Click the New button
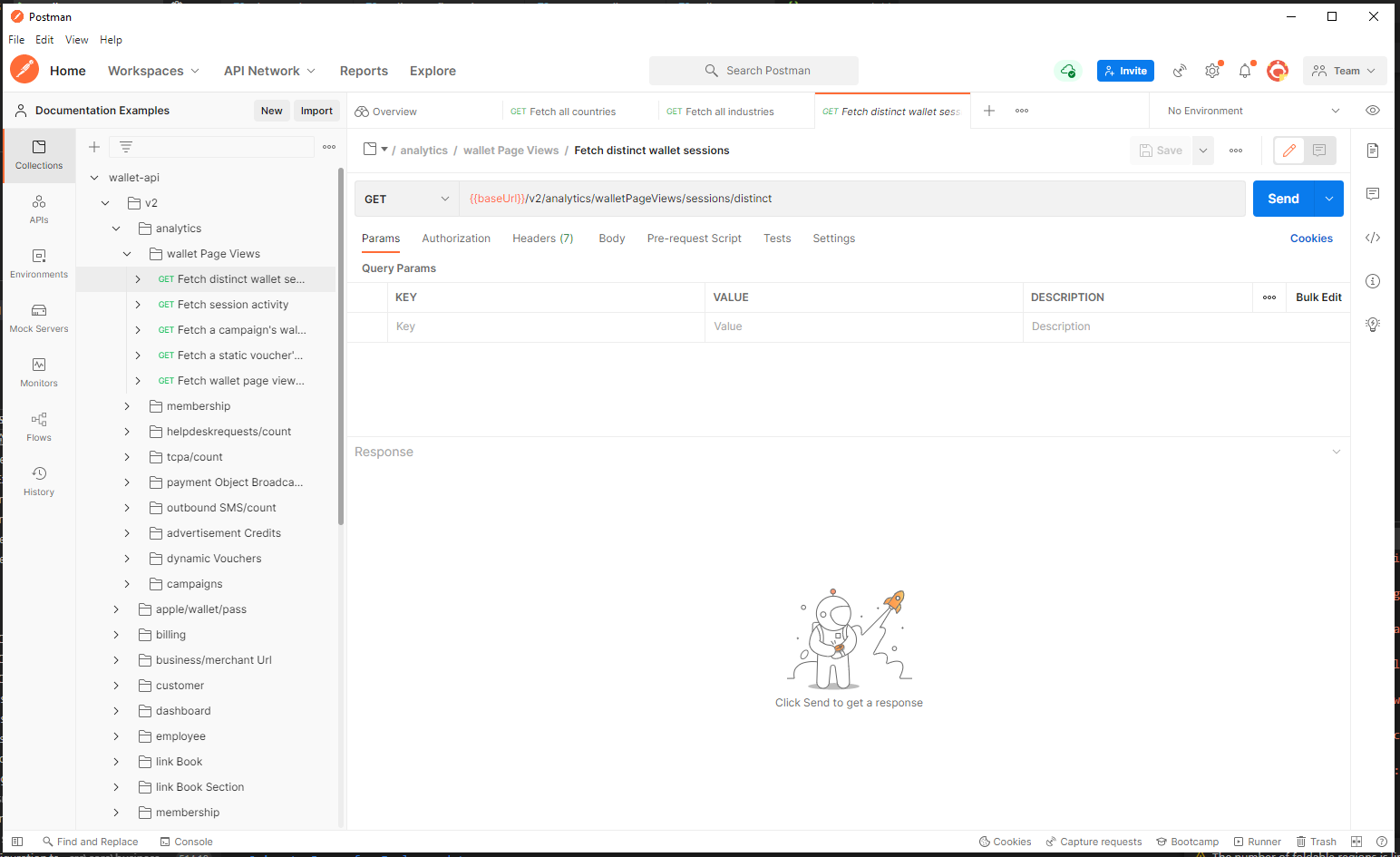Screen dimensions: 1400x857 pyautogui.click(x=272, y=111)
